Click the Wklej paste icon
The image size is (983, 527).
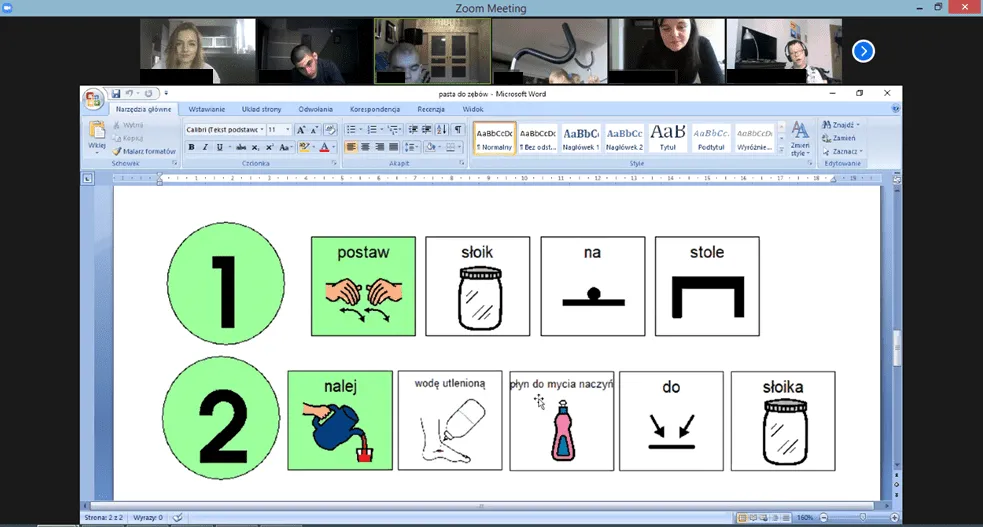[x=97, y=134]
